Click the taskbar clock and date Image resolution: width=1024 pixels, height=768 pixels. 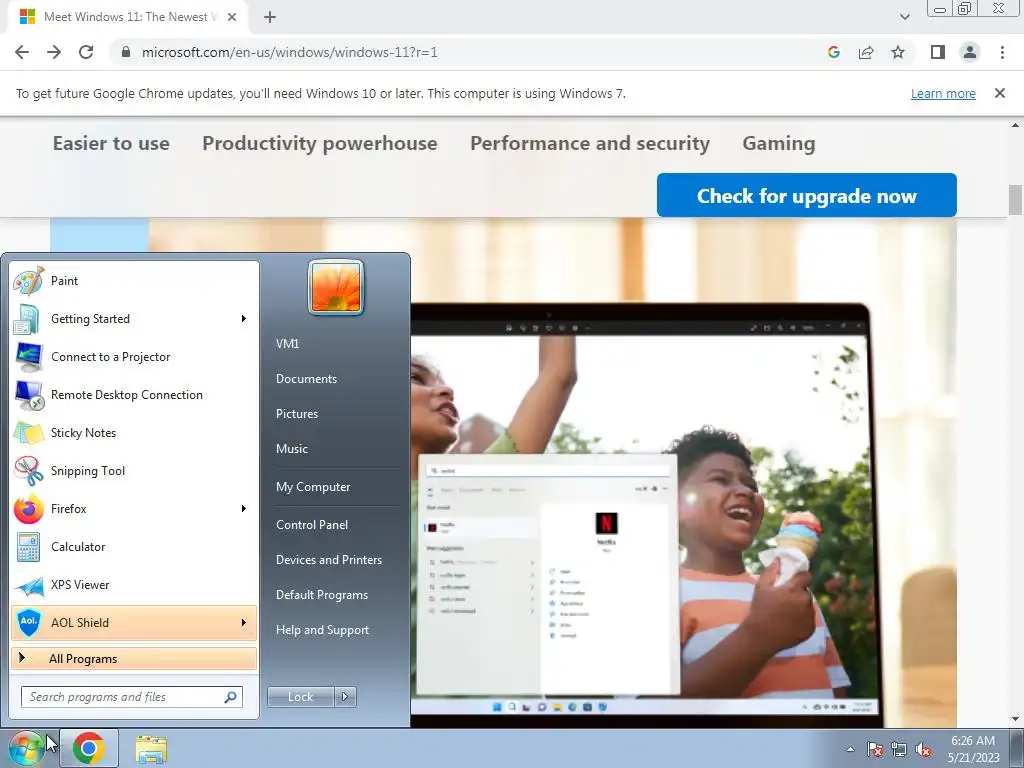[973, 749]
